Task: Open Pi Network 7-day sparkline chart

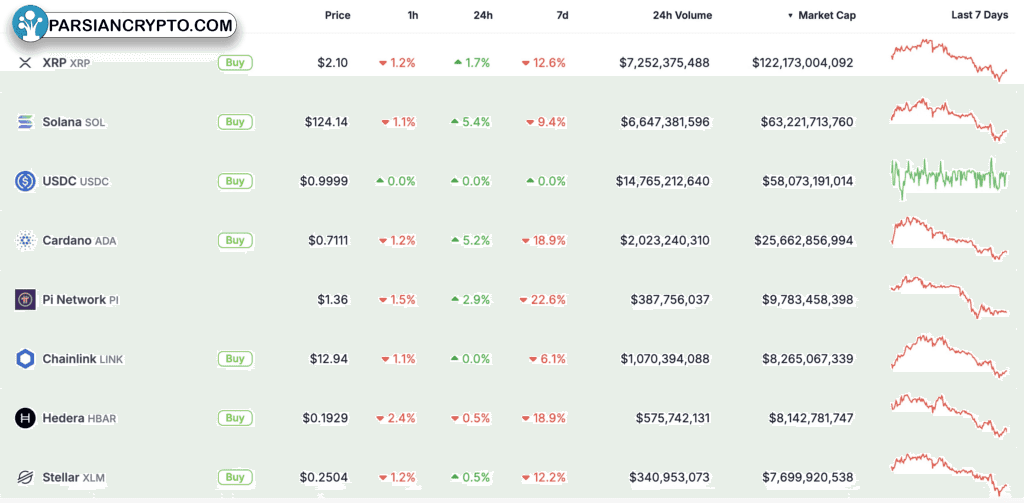Action: click(x=950, y=297)
